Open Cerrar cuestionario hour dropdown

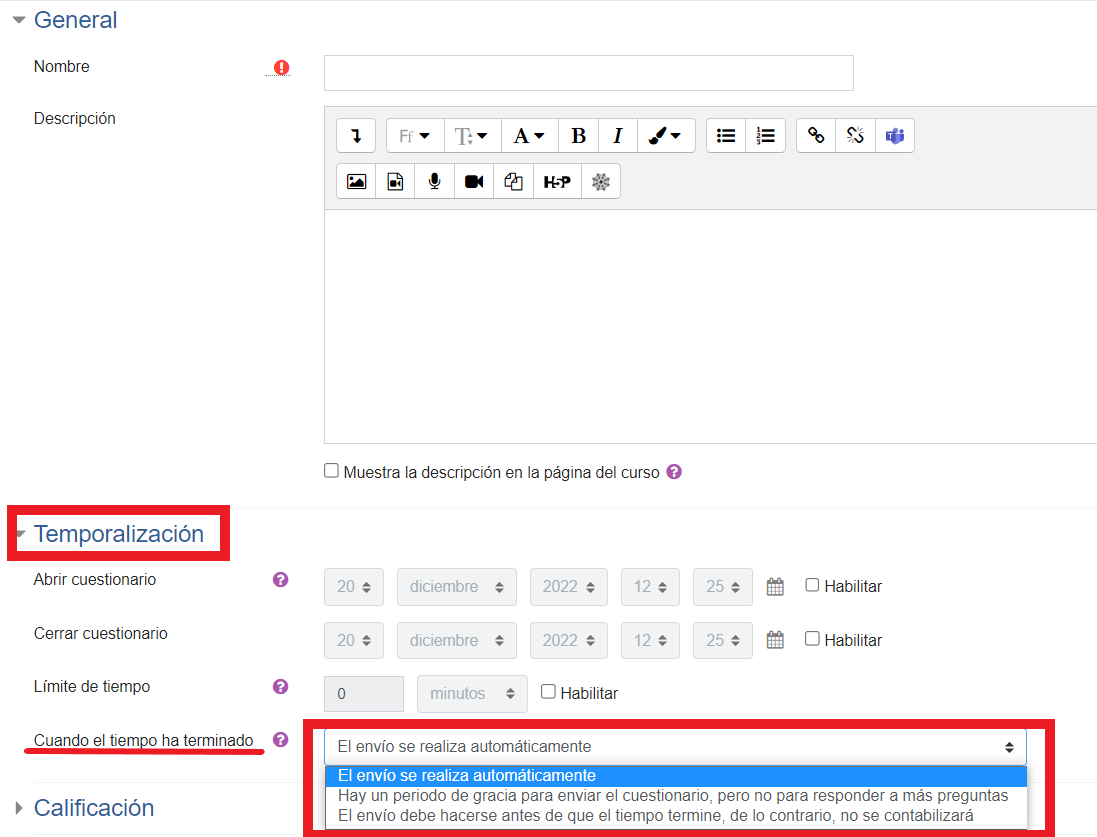(650, 640)
